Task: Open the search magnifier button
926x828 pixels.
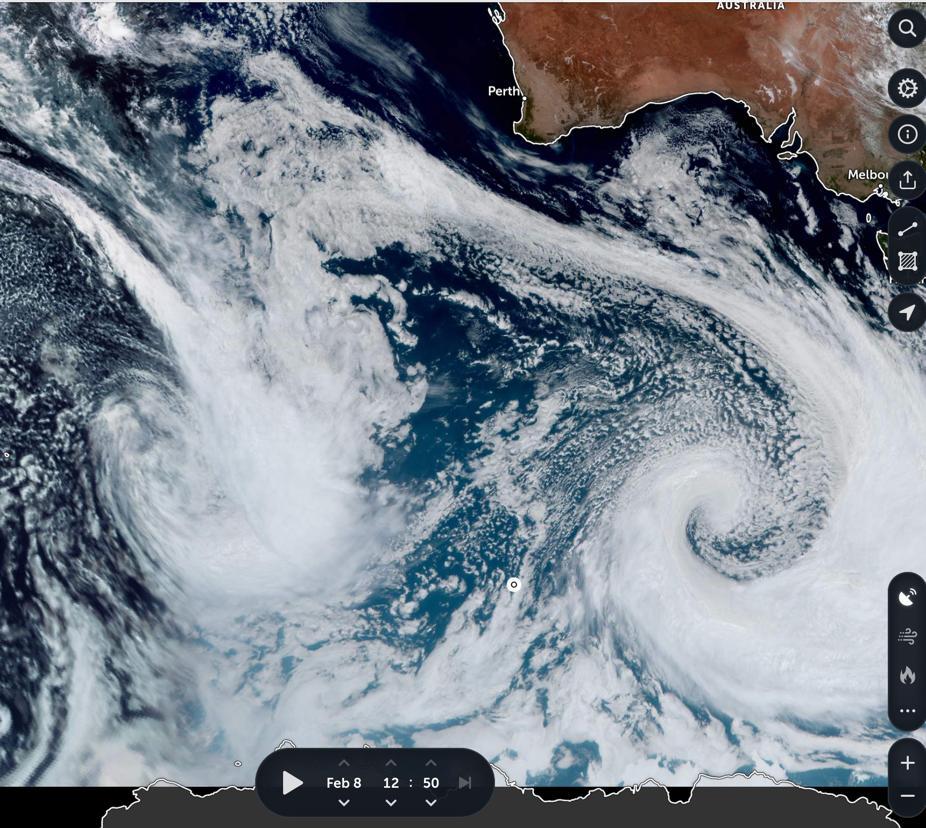Action: pos(906,28)
